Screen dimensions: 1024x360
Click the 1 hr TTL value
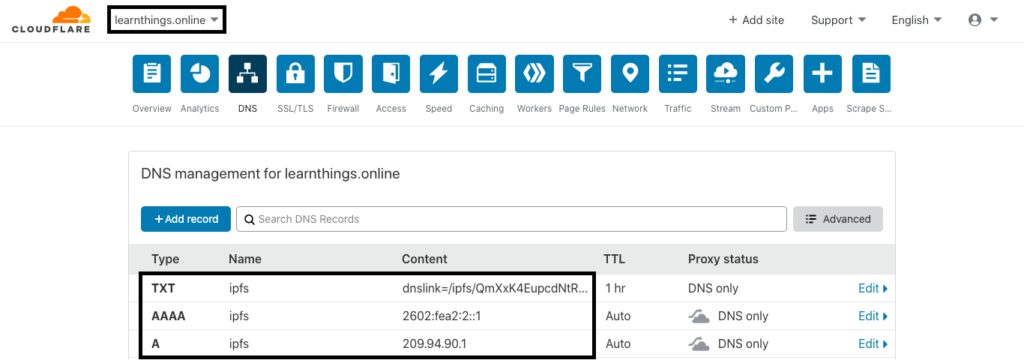[x=616, y=288]
